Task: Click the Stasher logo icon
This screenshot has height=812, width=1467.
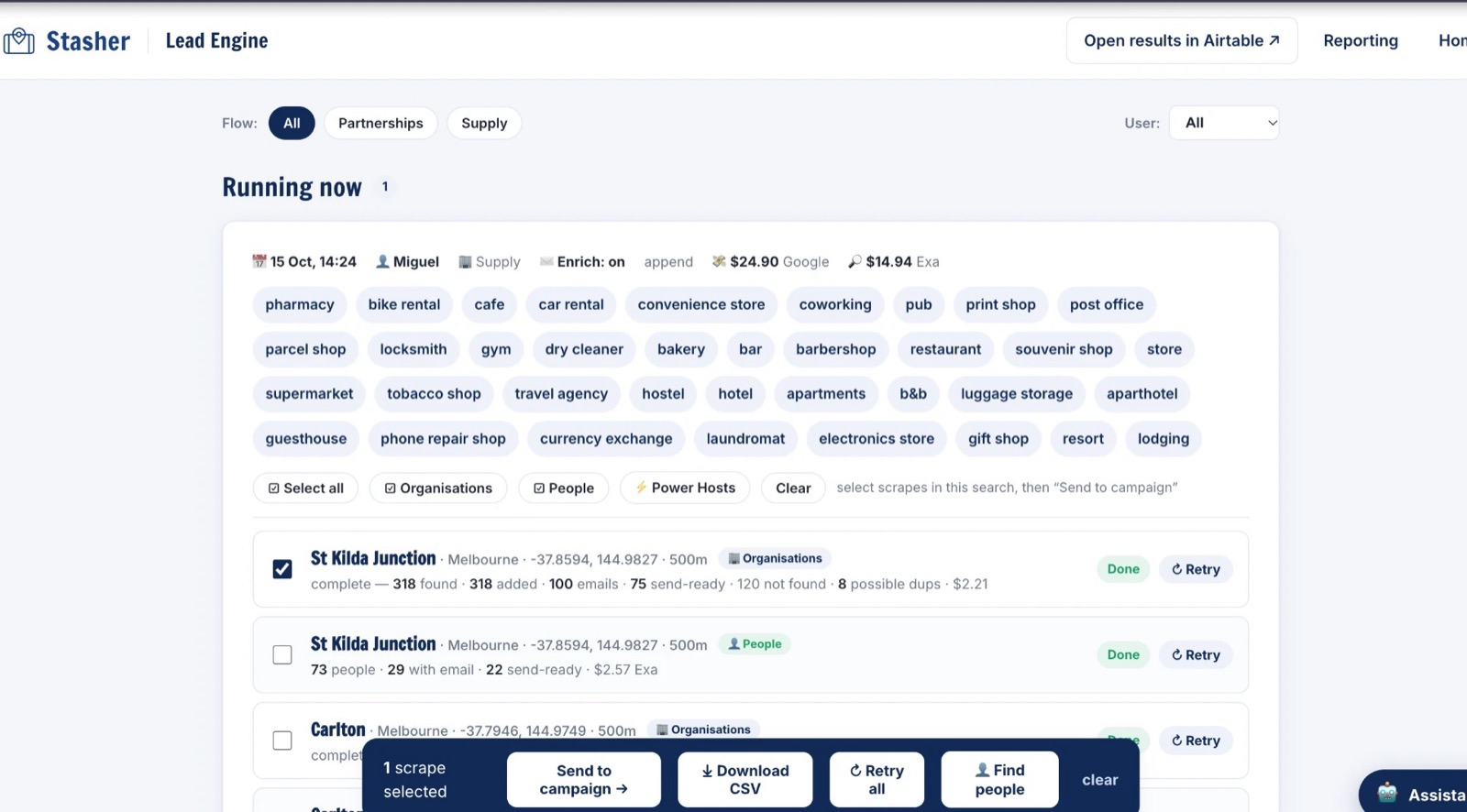Action: click(x=18, y=41)
